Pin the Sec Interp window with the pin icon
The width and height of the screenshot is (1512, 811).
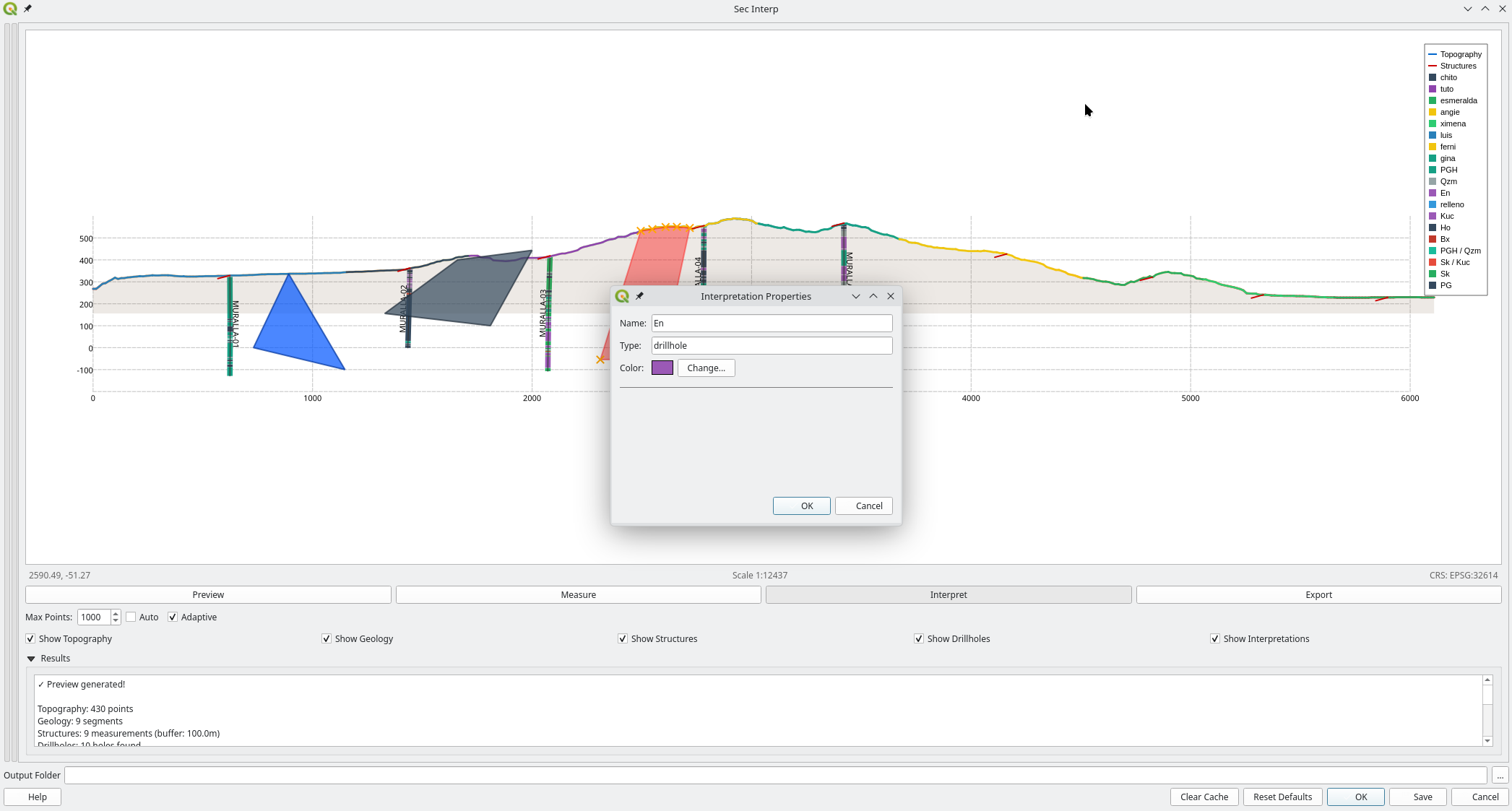(x=27, y=9)
